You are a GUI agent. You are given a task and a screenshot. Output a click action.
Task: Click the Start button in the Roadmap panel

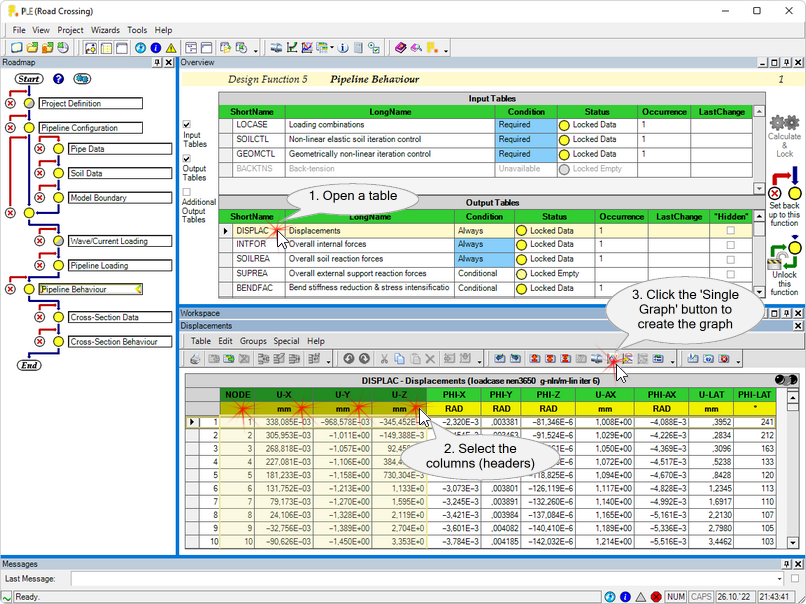29,79
